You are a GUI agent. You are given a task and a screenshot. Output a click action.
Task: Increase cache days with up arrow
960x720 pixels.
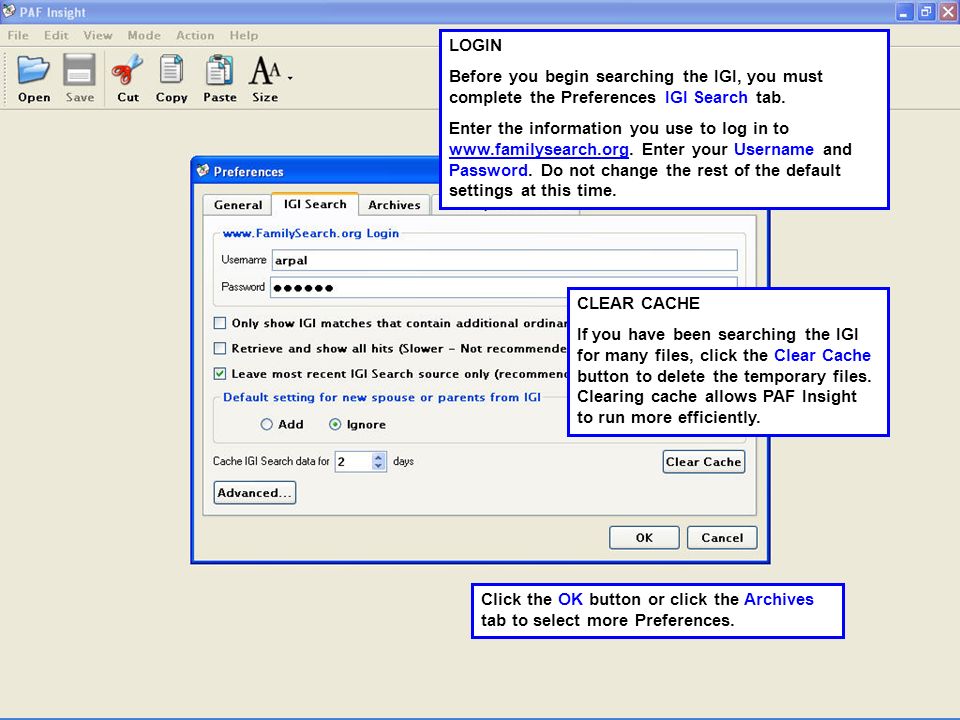point(378,457)
